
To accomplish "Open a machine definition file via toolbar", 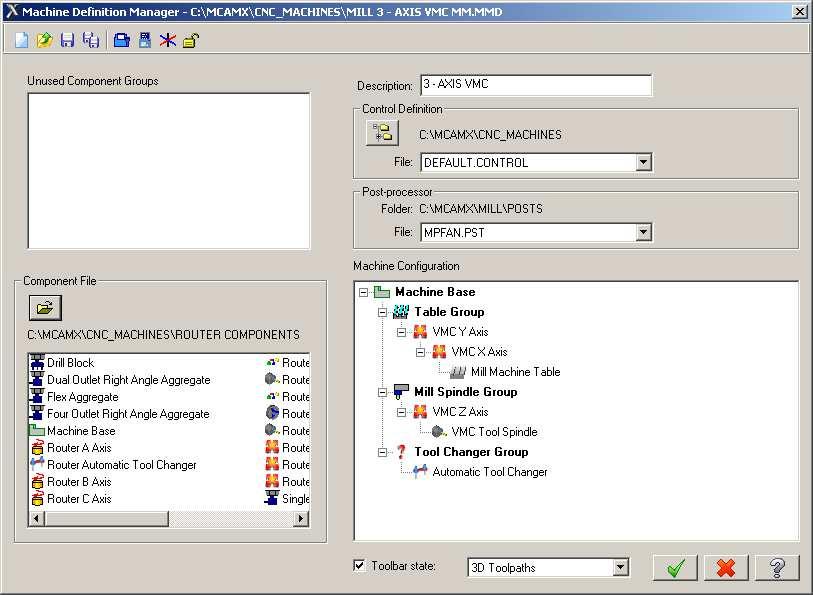I will pos(45,40).
